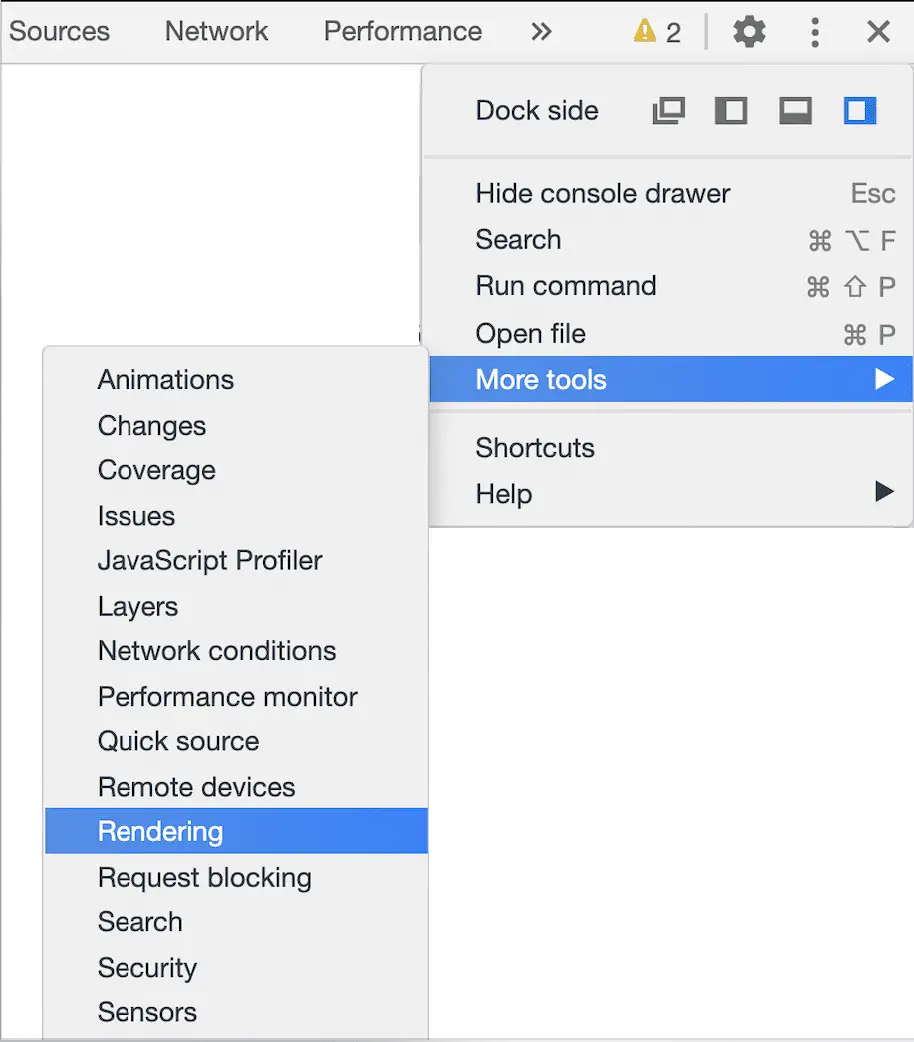Switch to the Network tab
This screenshot has width=914, height=1042.
pos(216,31)
